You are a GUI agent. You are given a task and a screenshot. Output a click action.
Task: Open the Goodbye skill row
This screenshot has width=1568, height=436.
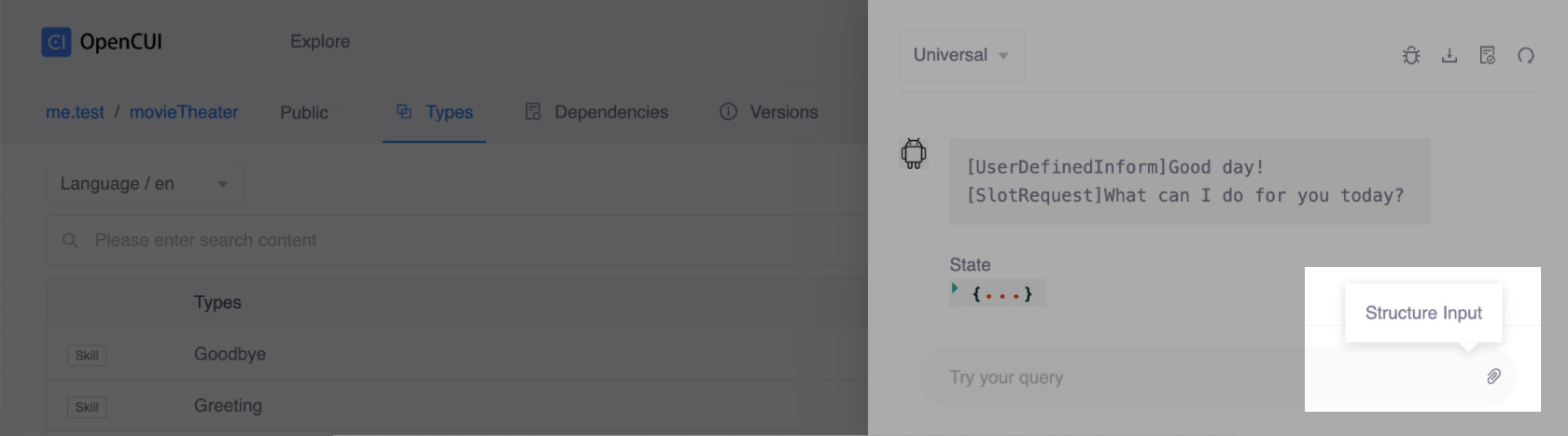[x=230, y=354]
